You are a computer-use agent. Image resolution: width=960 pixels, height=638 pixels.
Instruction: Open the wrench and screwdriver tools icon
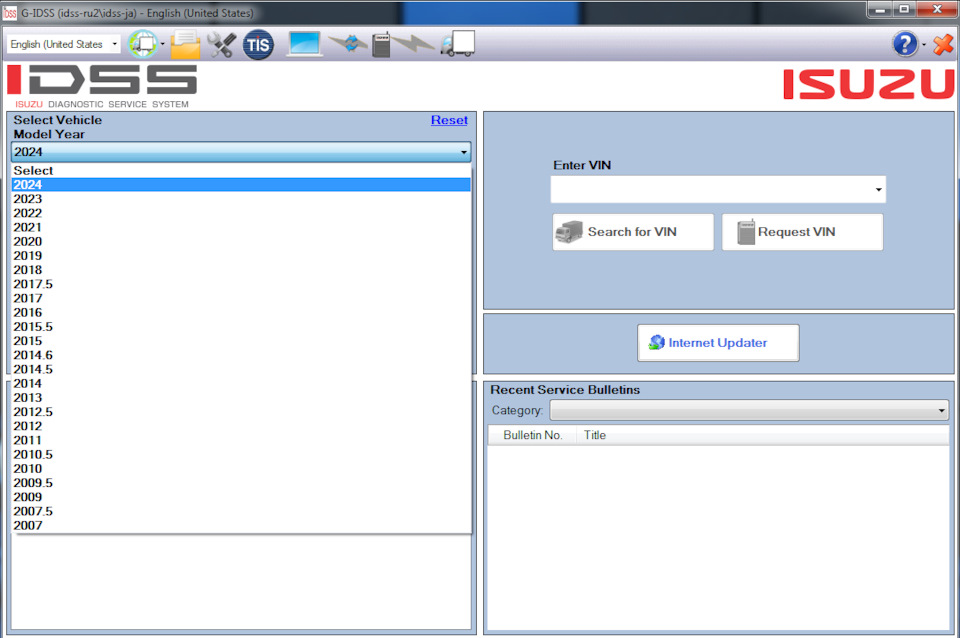(221, 44)
